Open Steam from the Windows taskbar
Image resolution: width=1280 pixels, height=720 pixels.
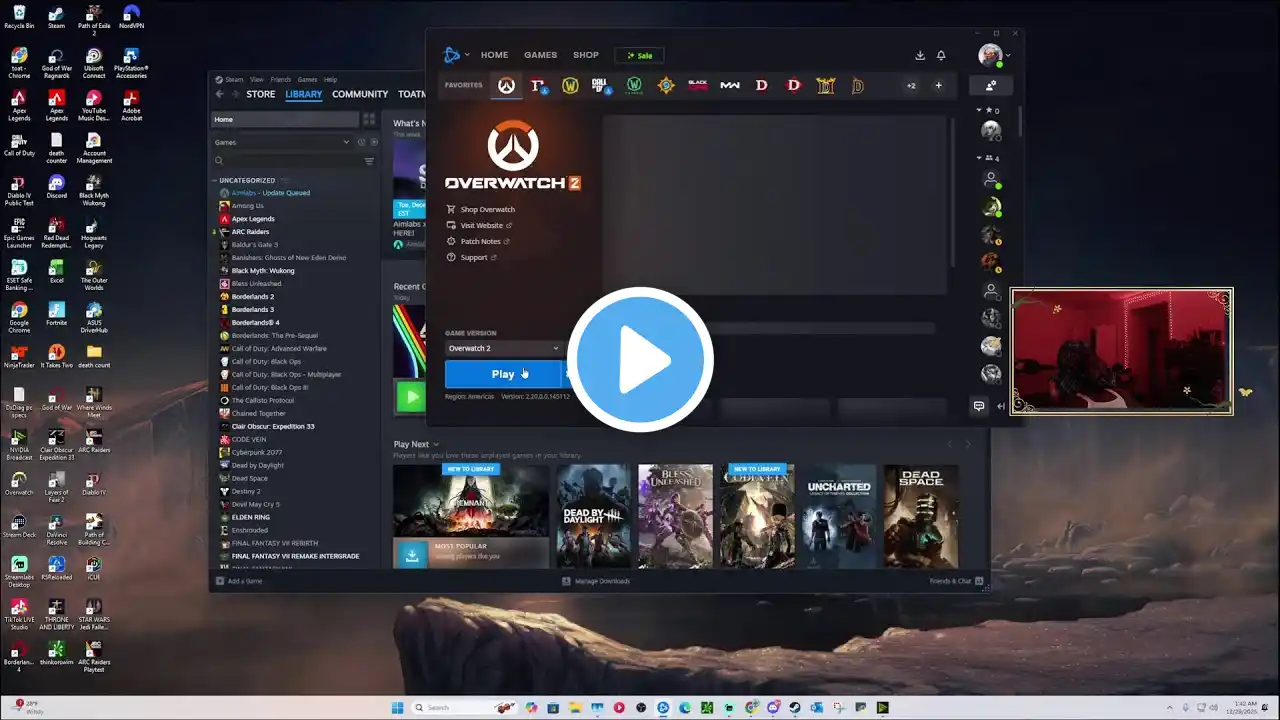click(795, 708)
